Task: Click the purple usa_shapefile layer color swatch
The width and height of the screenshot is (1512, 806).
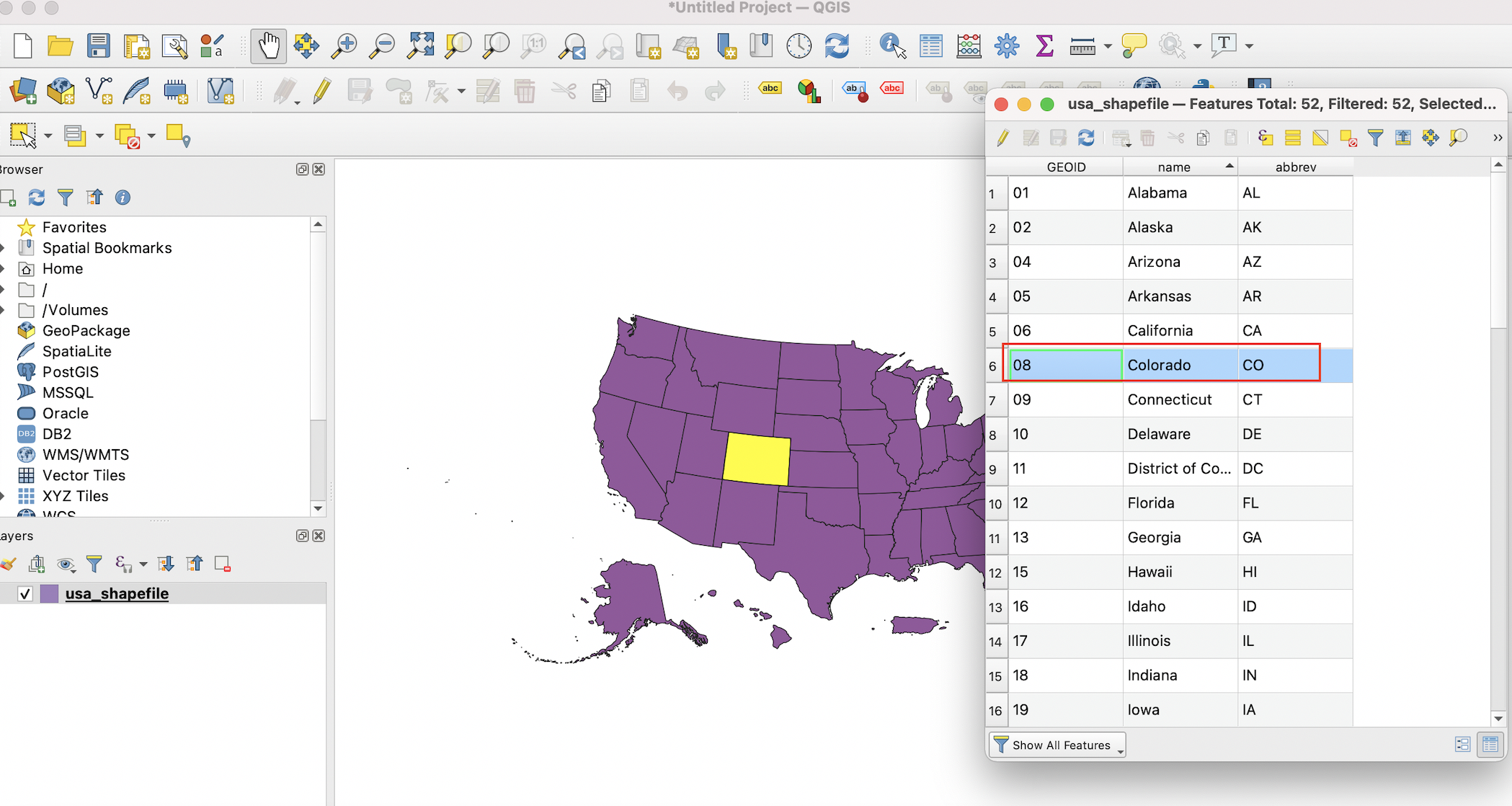Action: 50,594
